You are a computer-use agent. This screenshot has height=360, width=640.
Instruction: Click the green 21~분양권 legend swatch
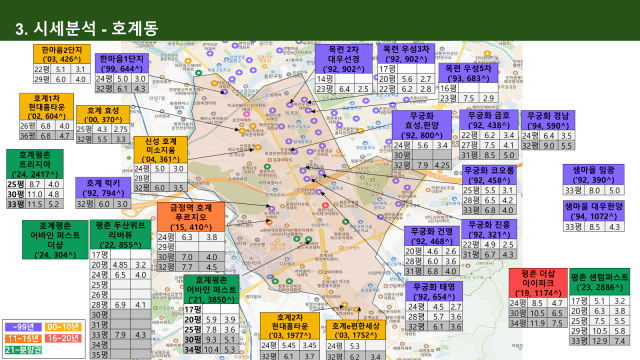23,350
